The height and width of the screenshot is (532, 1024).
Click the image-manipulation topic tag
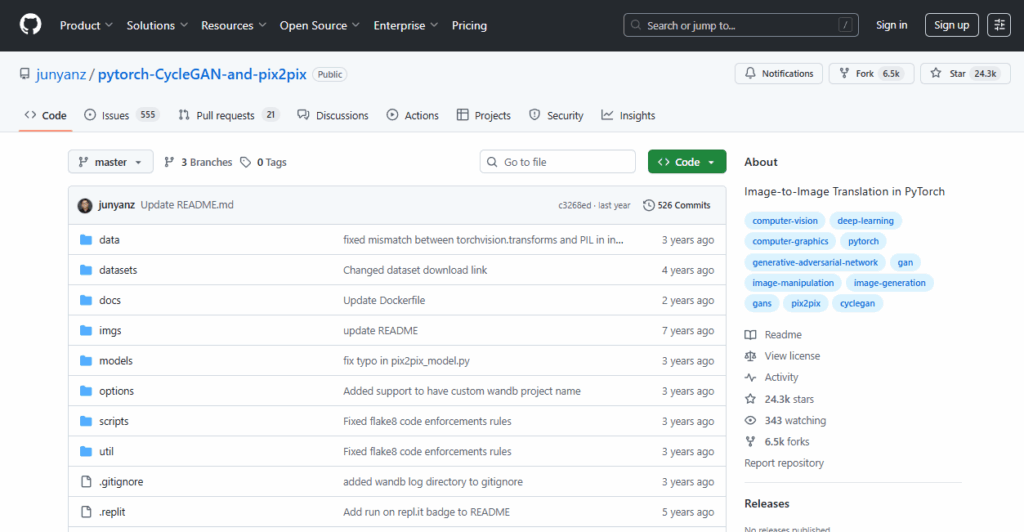(x=793, y=283)
